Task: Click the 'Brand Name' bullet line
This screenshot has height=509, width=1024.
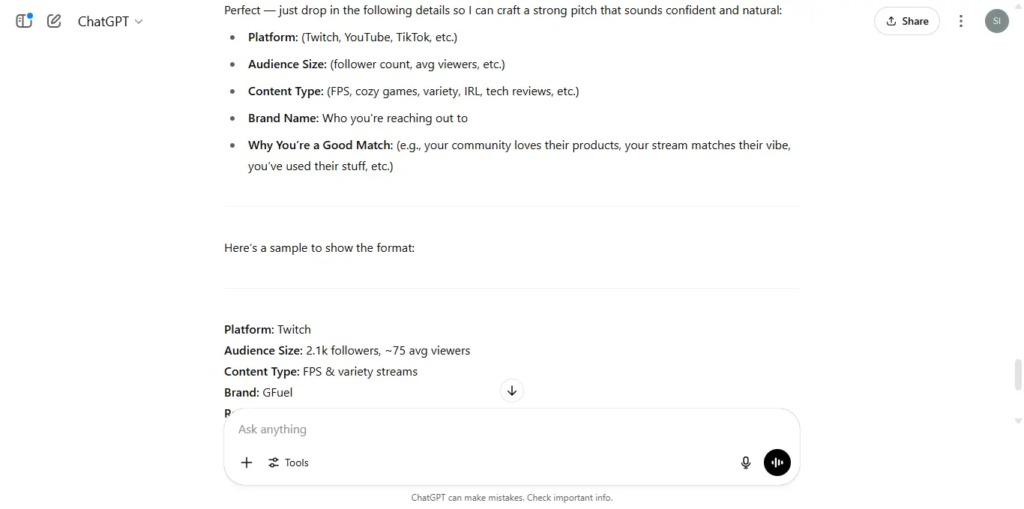Action: point(358,118)
